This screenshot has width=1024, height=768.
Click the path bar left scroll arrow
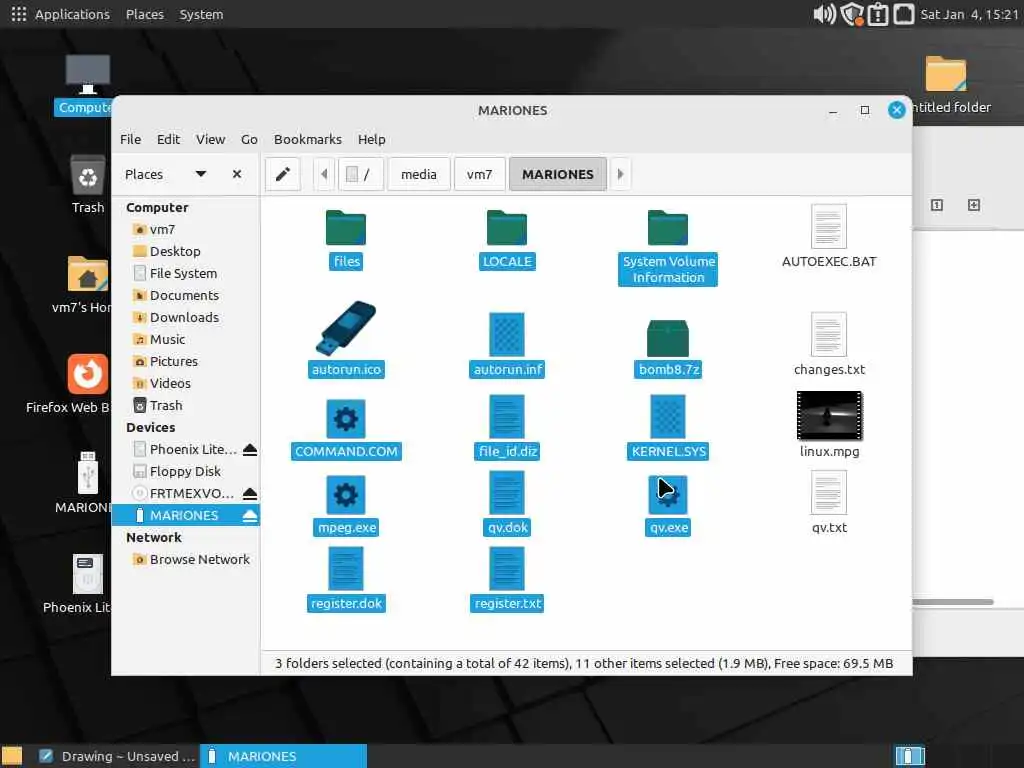324,174
